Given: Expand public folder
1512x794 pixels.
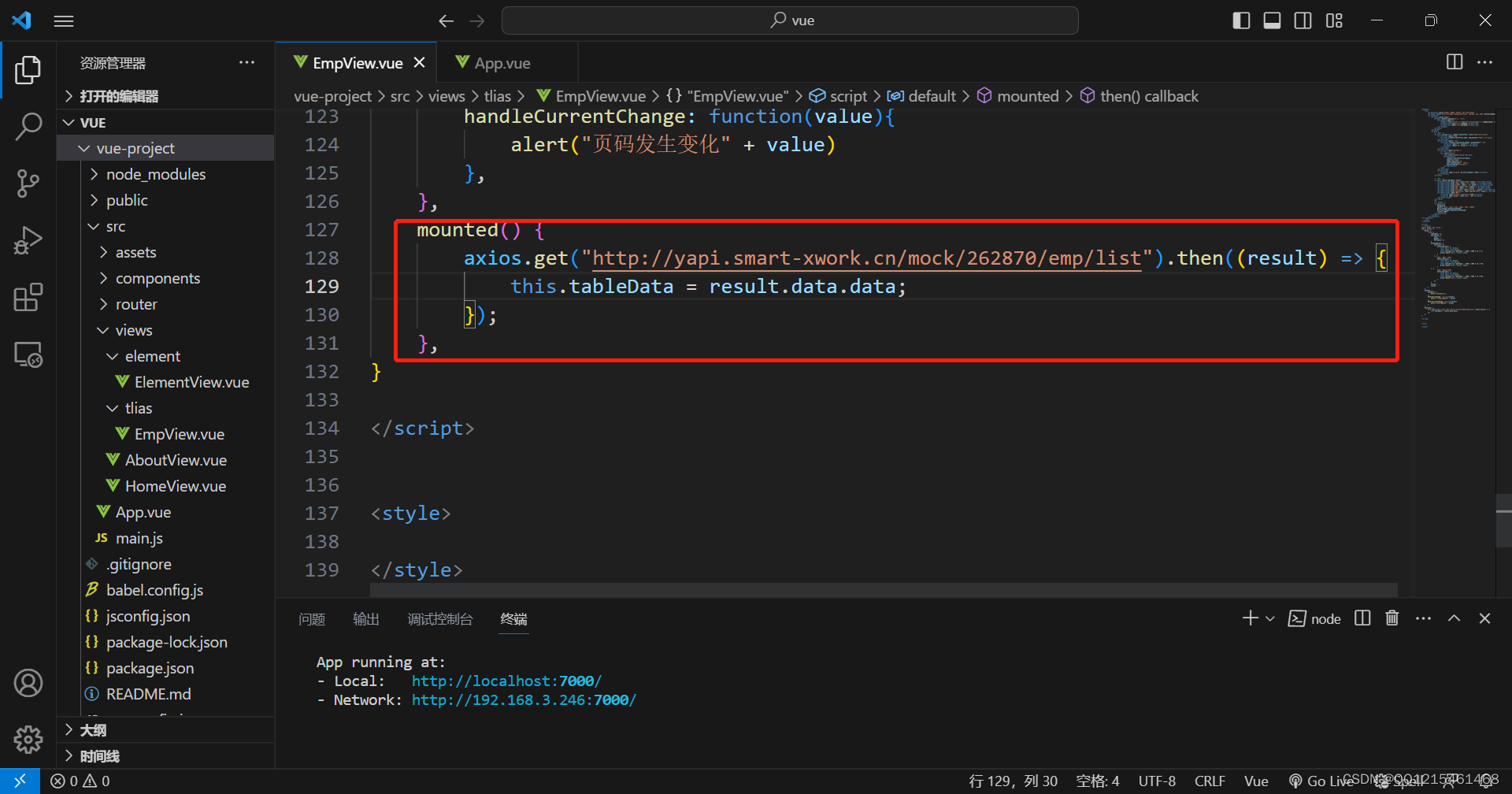Looking at the screenshot, I should click(165, 200).
